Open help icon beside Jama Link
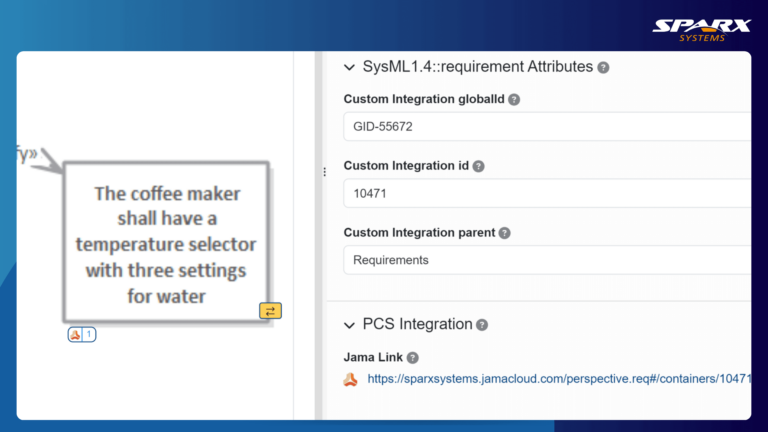The height and width of the screenshot is (432, 768). point(412,358)
